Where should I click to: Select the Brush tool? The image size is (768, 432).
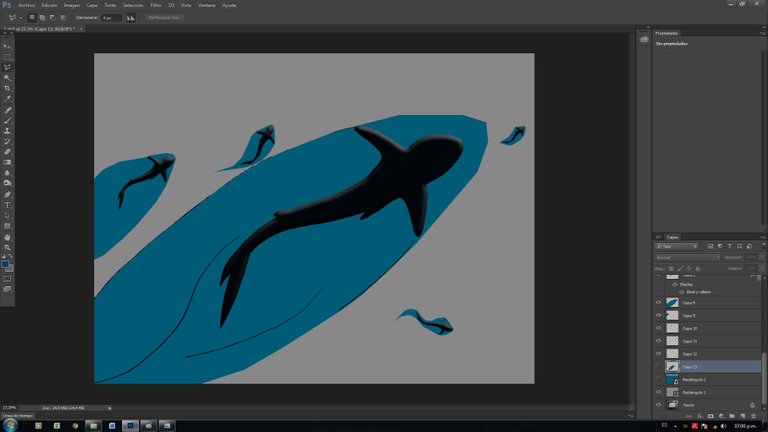tap(8, 120)
